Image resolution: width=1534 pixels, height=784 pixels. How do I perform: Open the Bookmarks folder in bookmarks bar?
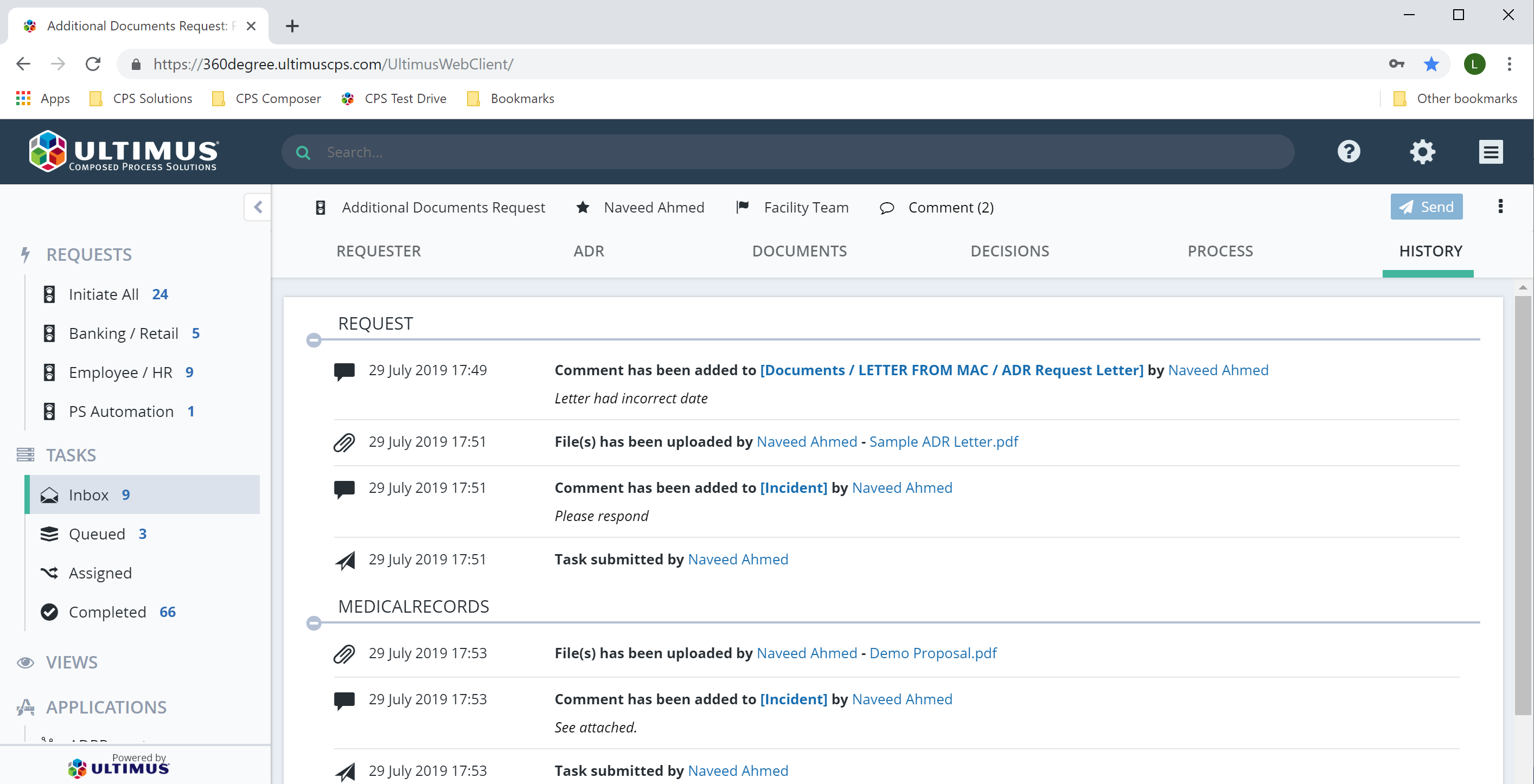(510, 98)
